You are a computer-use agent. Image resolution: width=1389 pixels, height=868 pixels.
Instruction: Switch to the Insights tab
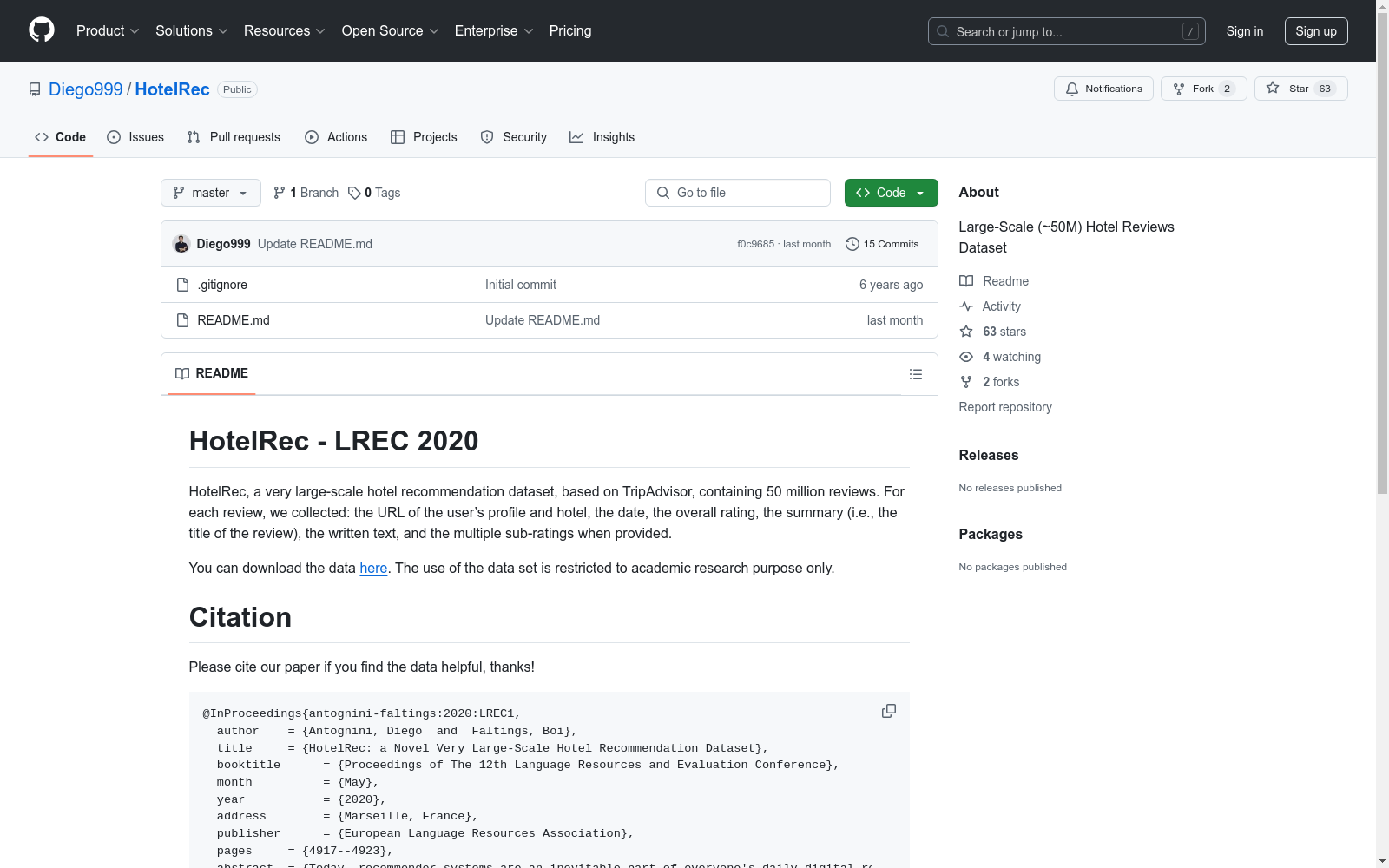pos(602,137)
